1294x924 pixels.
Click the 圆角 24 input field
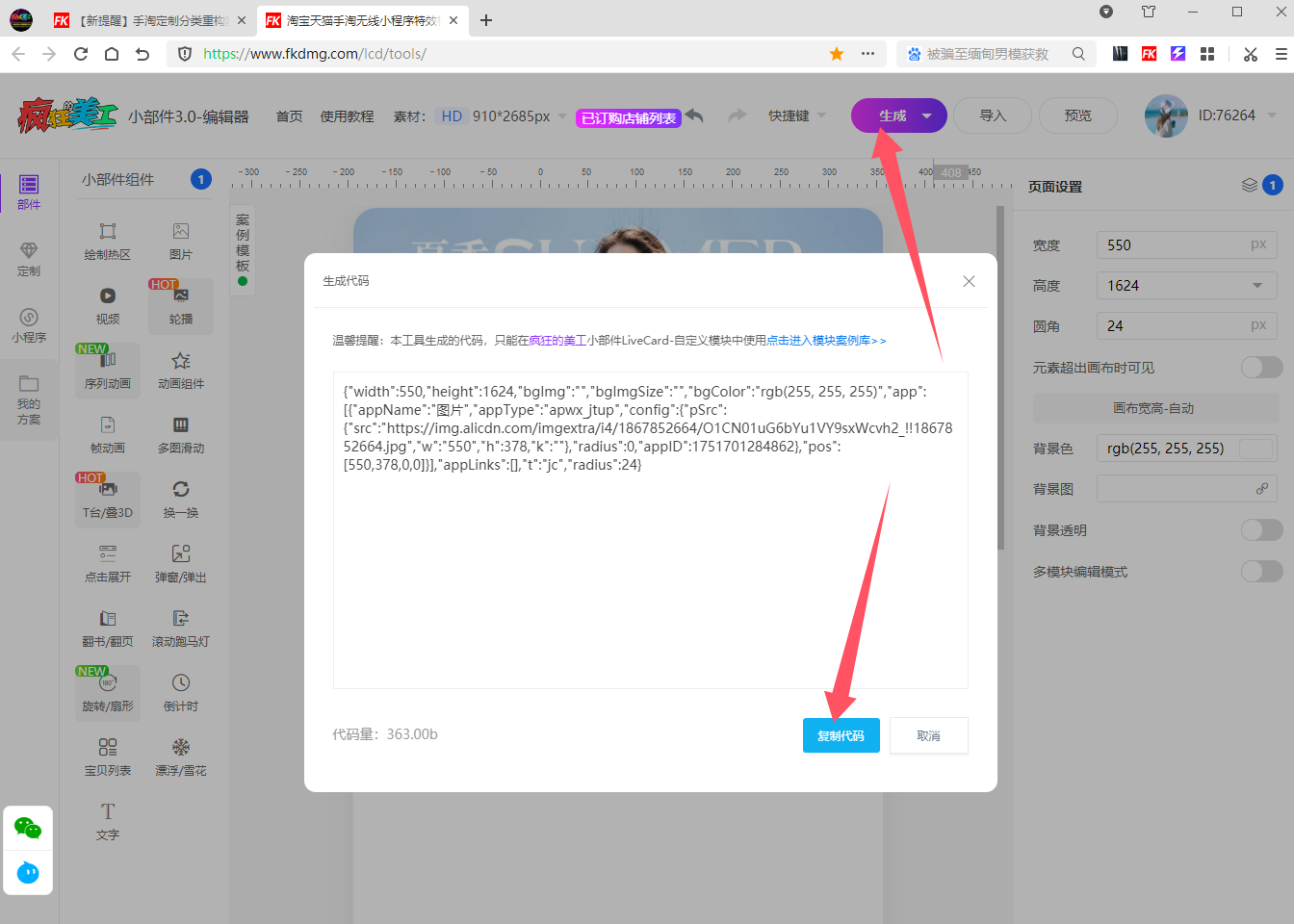pos(1187,326)
